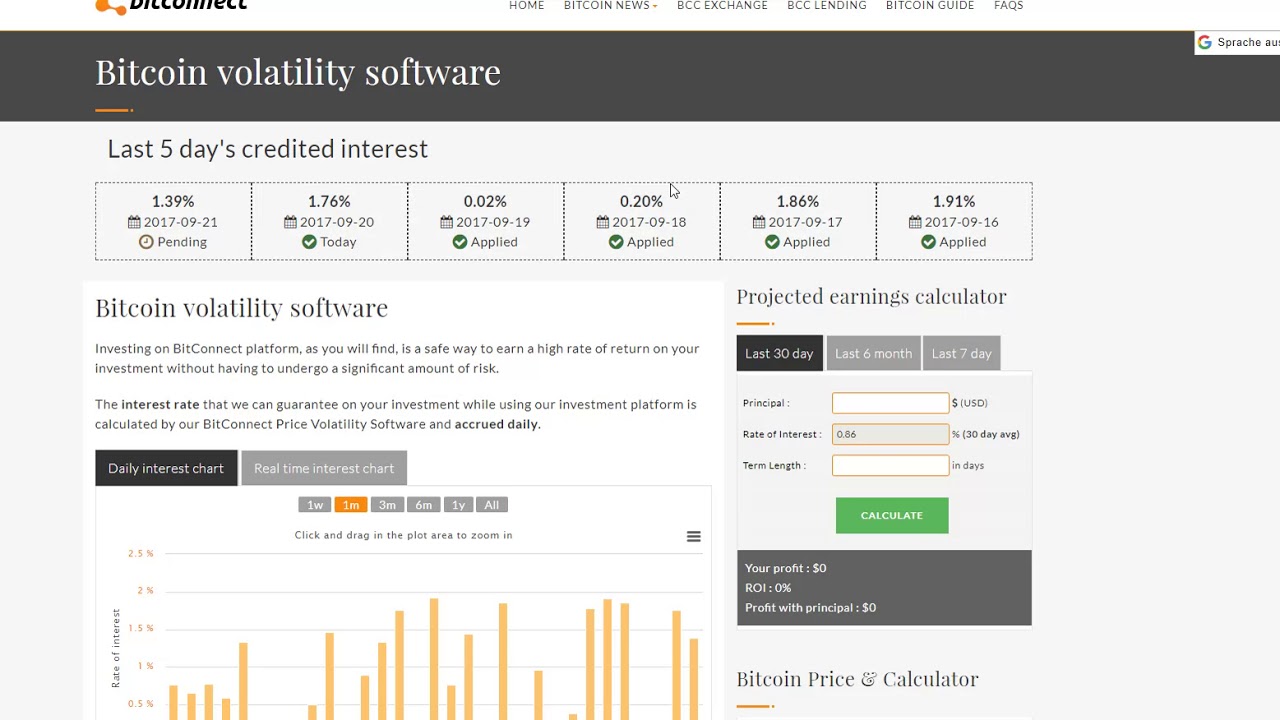1280x720 pixels.
Task: Click 'Last 5 day's credited interest' heading
Action: [267, 149]
